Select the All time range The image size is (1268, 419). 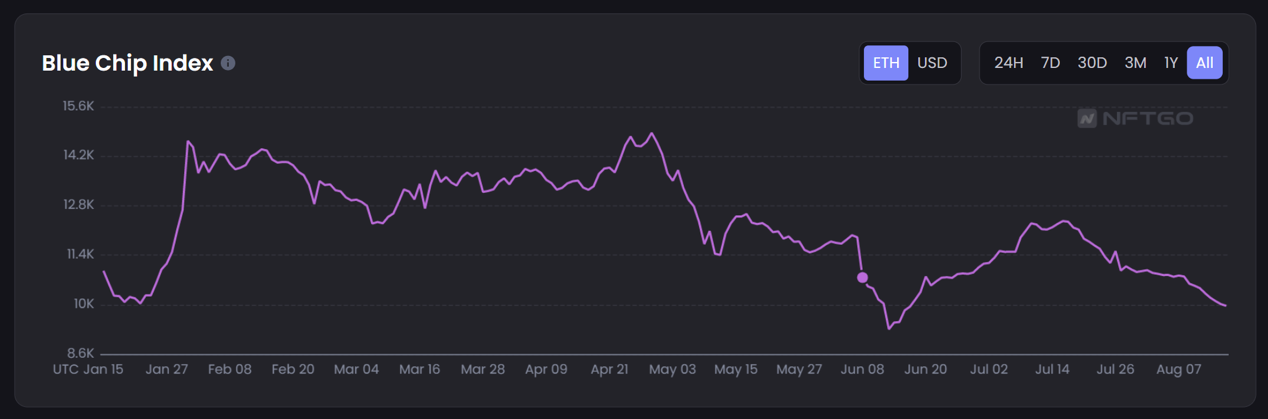coord(1205,63)
